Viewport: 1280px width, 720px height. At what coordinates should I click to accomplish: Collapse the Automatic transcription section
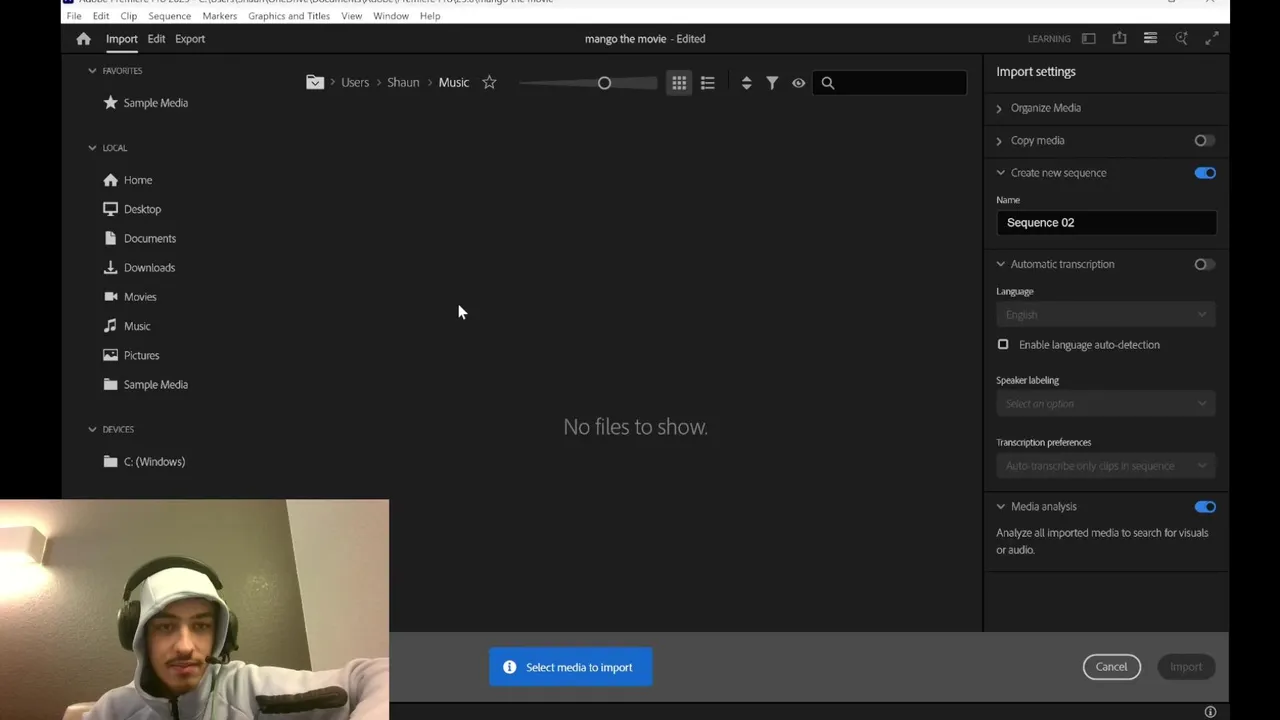(x=1000, y=264)
